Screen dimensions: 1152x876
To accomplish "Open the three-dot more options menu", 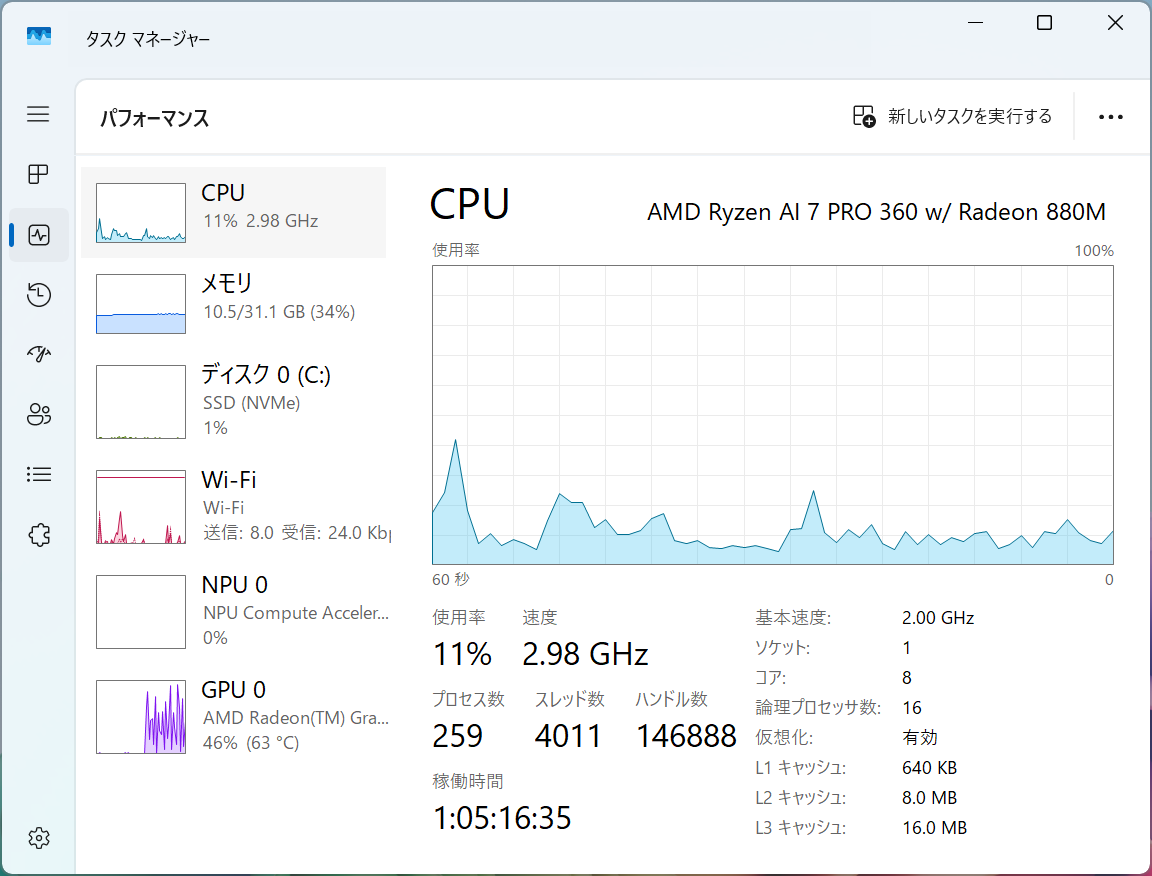I will pos(1110,117).
